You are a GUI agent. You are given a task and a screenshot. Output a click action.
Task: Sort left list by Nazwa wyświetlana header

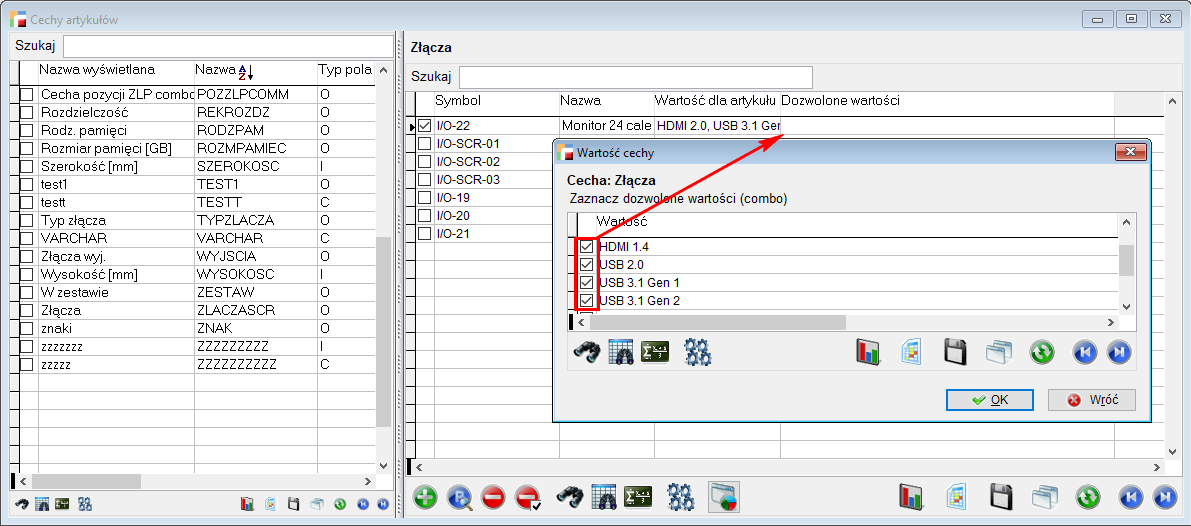click(x=116, y=71)
